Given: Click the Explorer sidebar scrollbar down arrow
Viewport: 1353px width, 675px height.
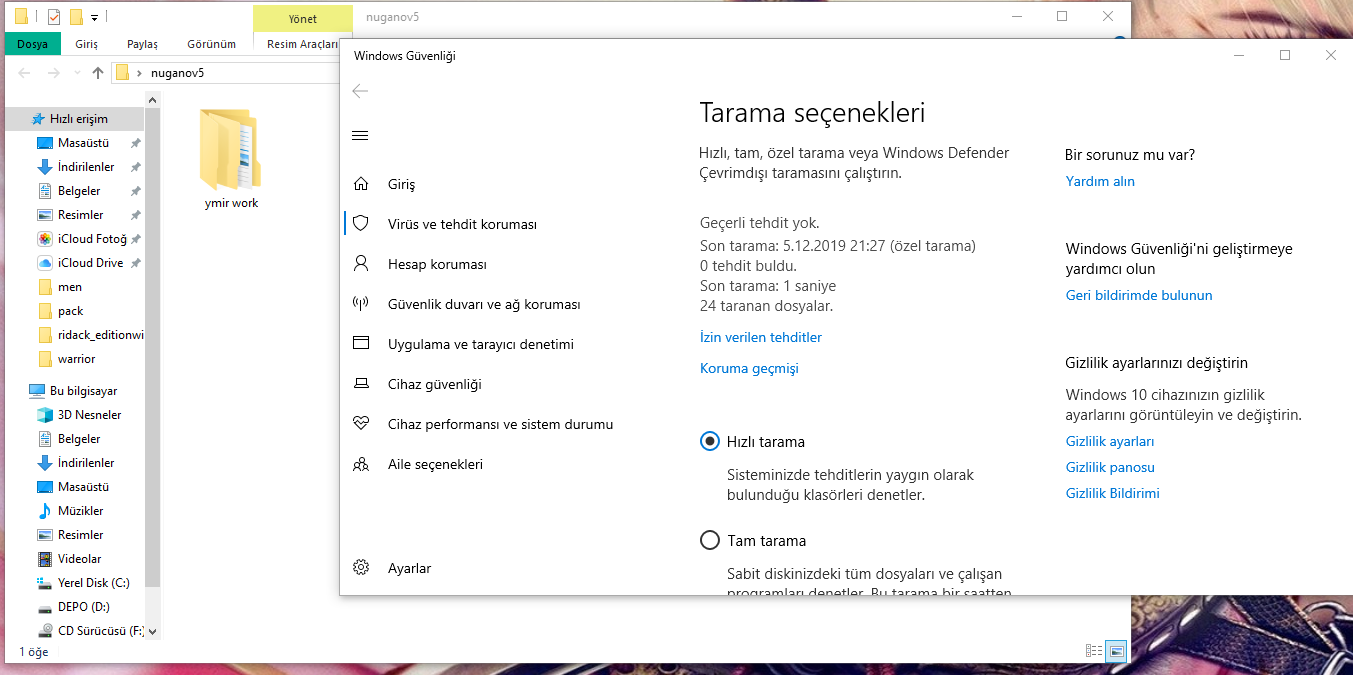Looking at the screenshot, I should [153, 631].
